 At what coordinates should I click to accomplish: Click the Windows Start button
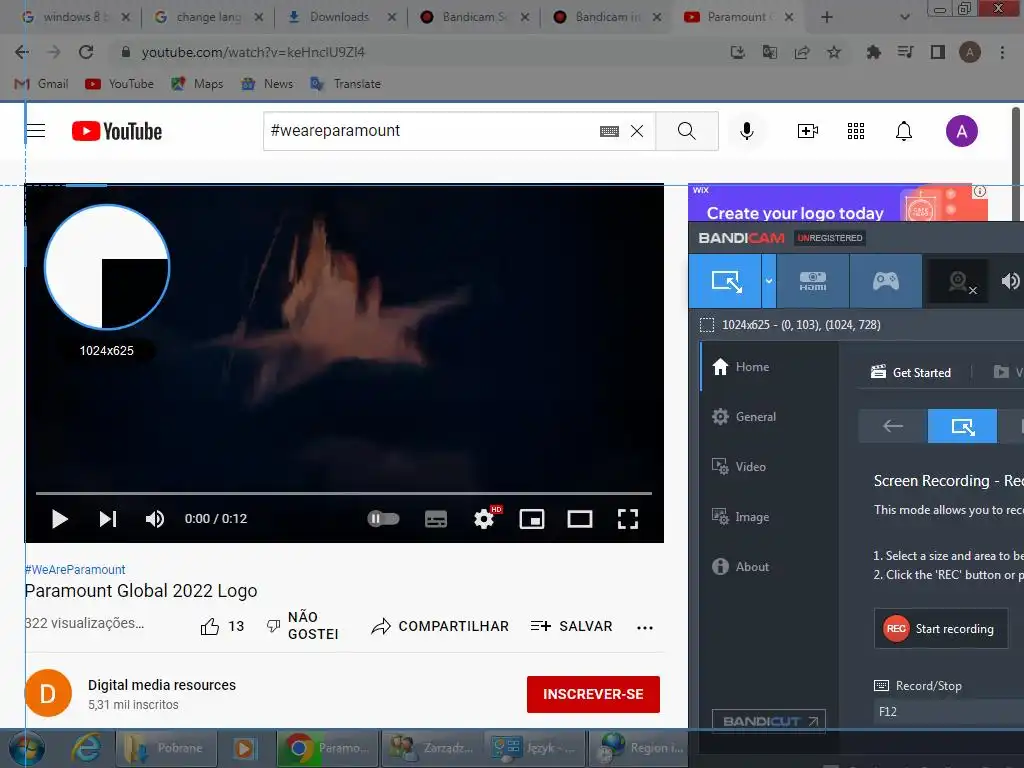(x=26, y=748)
